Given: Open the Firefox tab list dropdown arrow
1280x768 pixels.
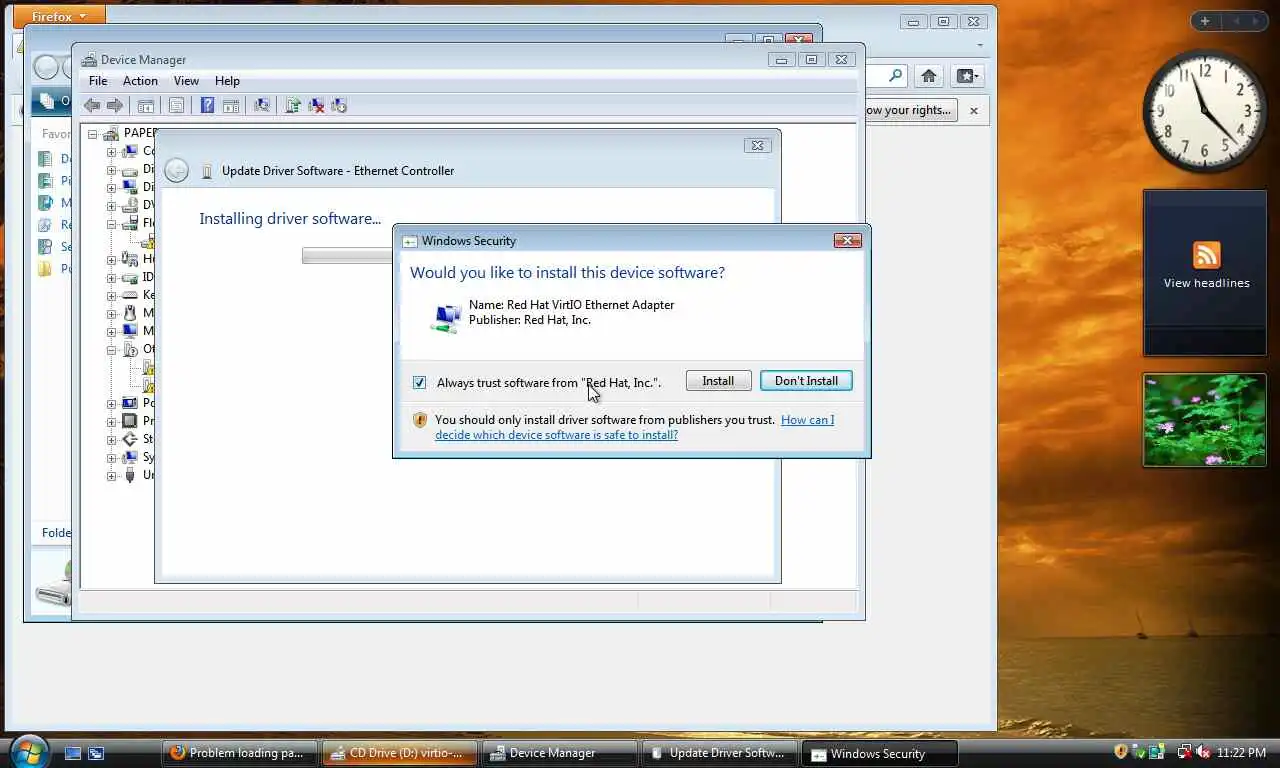Looking at the screenshot, I should (981, 45).
